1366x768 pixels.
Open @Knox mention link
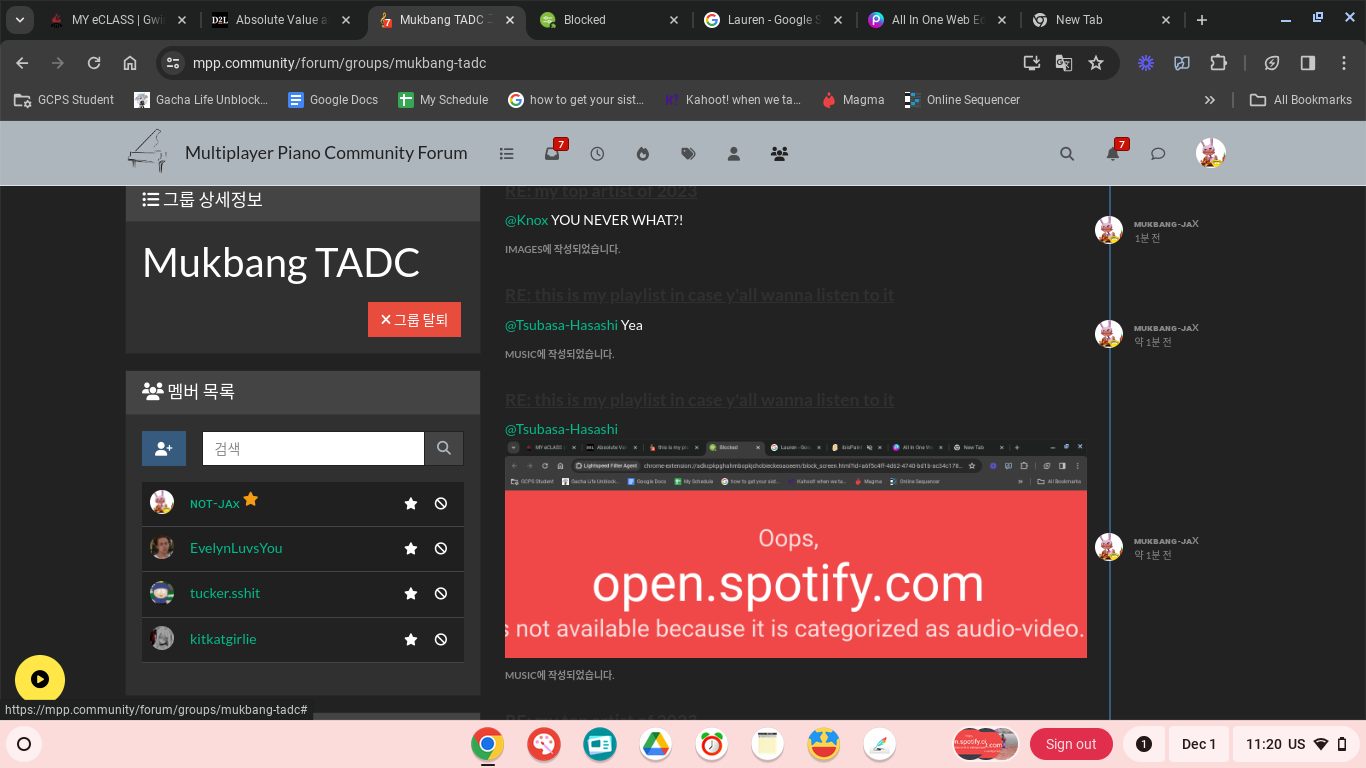point(526,220)
